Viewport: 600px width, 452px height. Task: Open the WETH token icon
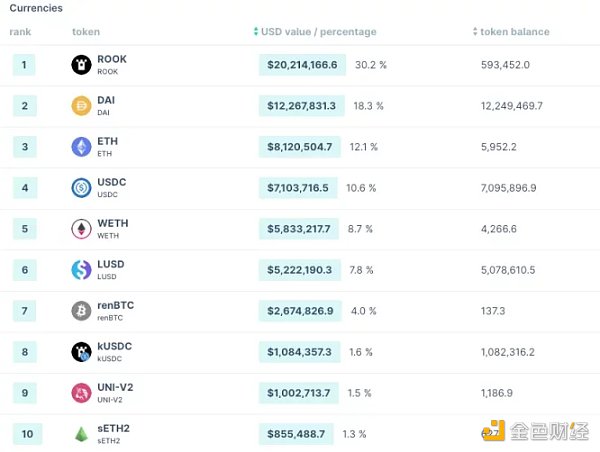click(x=81, y=229)
